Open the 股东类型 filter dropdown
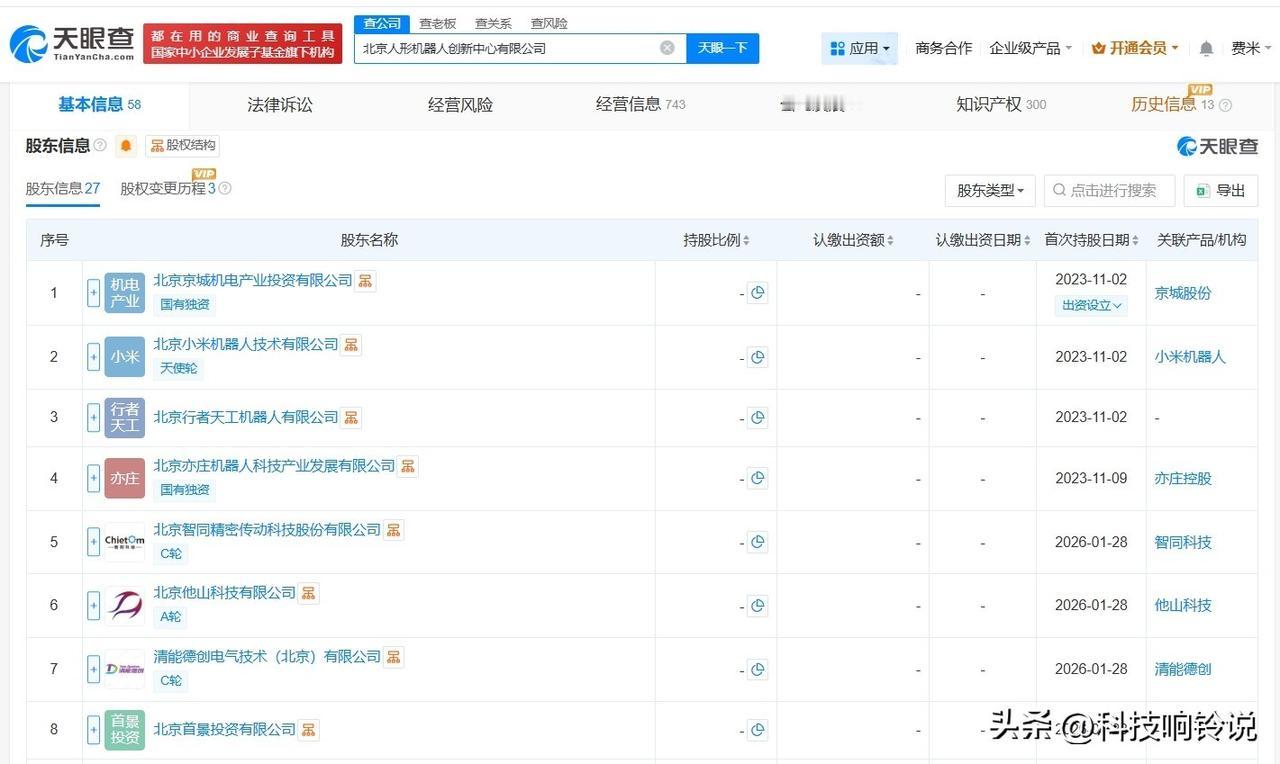This screenshot has width=1280, height=764. (x=990, y=190)
